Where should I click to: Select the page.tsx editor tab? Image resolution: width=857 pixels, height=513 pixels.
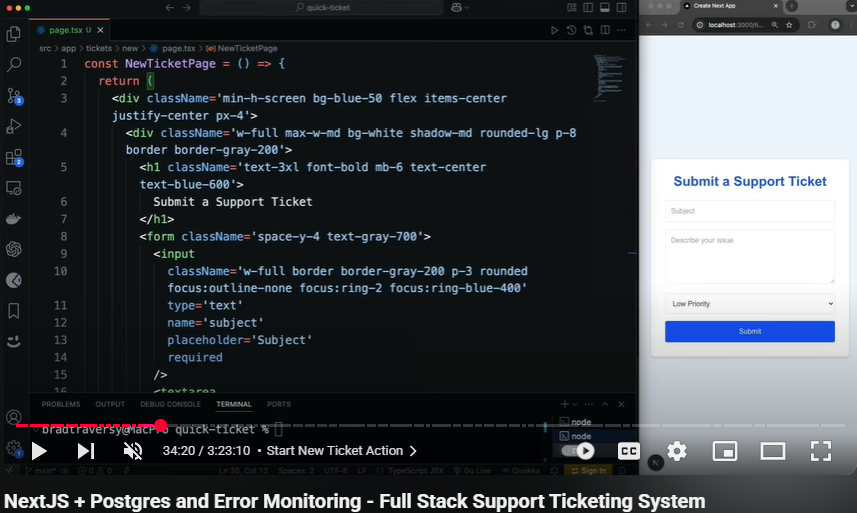69,30
